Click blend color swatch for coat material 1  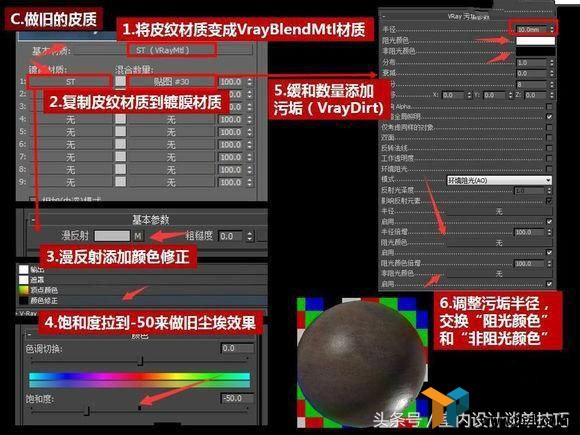[x=120, y=81]
